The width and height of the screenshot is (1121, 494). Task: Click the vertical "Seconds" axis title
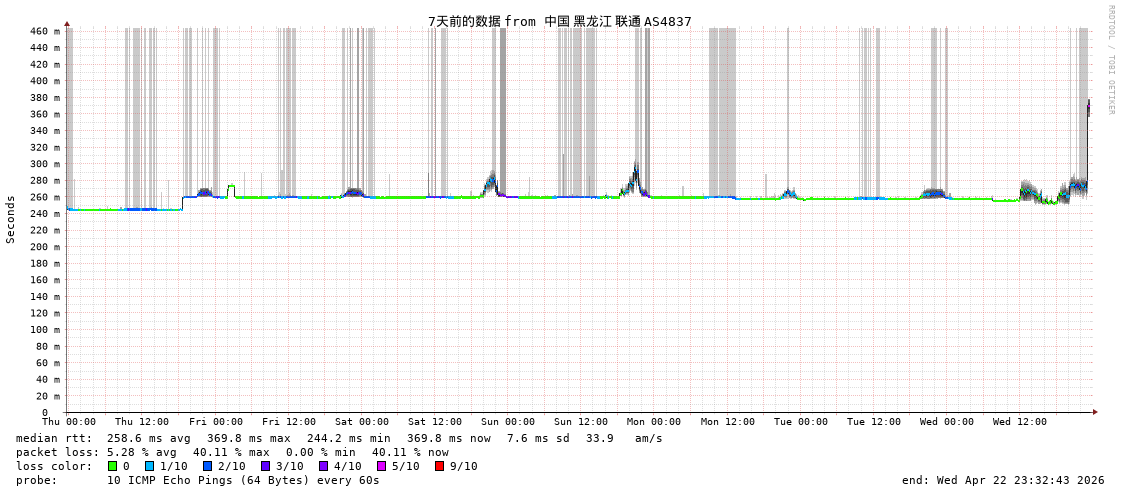[x=11, y=219]
